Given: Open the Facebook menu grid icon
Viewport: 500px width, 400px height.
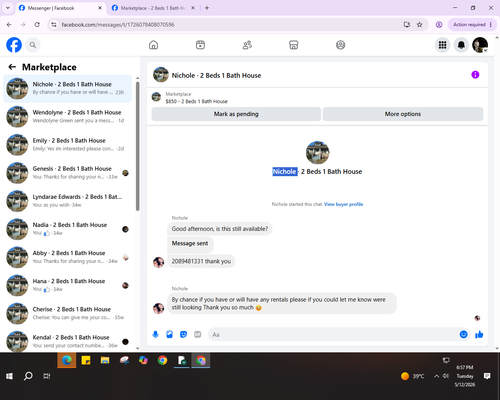Looking at the screenshot, I should (442, 45).
